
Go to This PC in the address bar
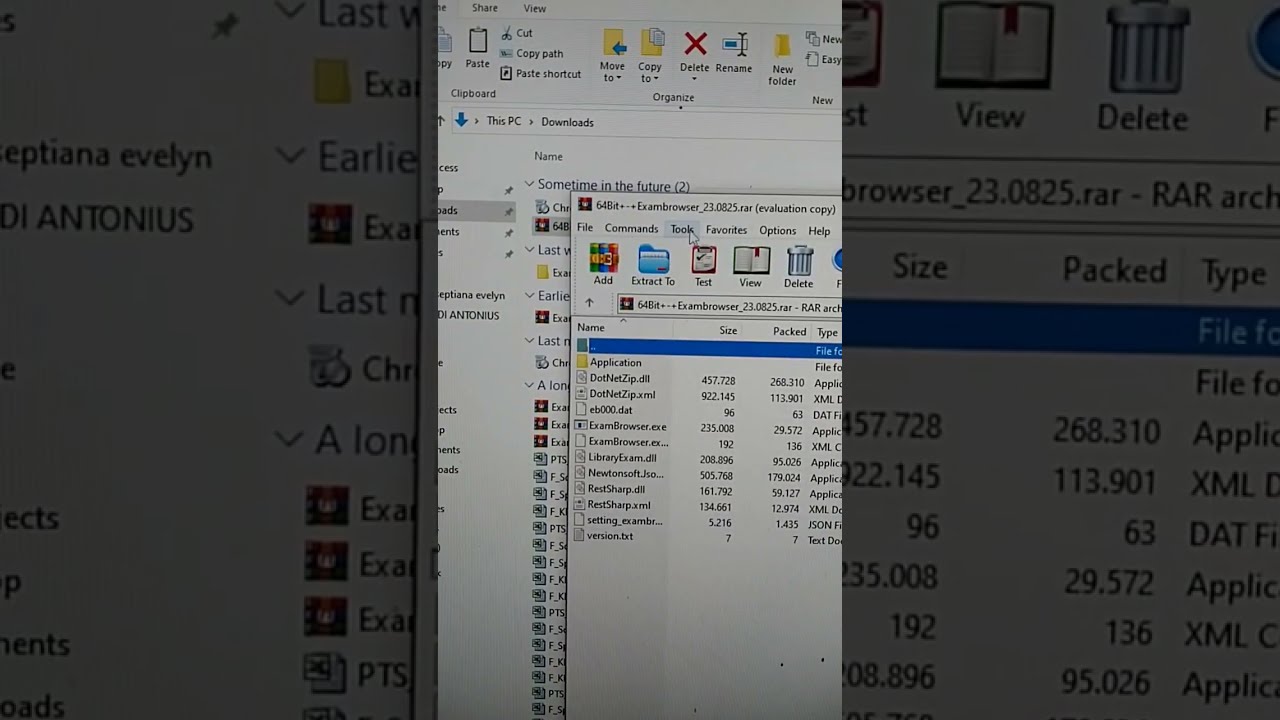tap(503, 121)
